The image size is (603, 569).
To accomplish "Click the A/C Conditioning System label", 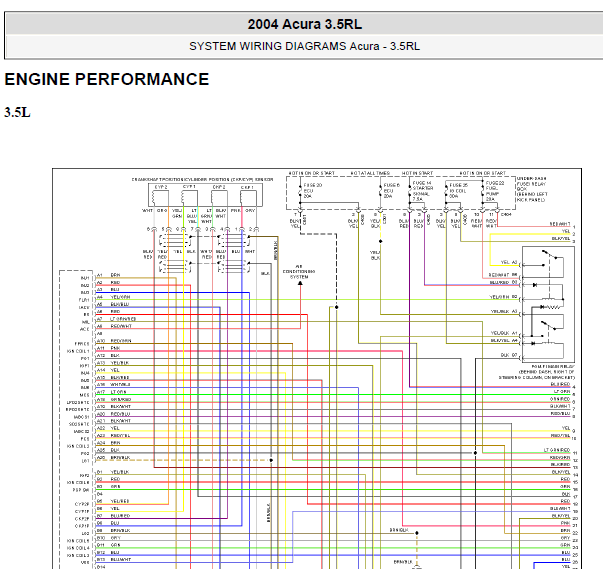I will coord(299,271).
